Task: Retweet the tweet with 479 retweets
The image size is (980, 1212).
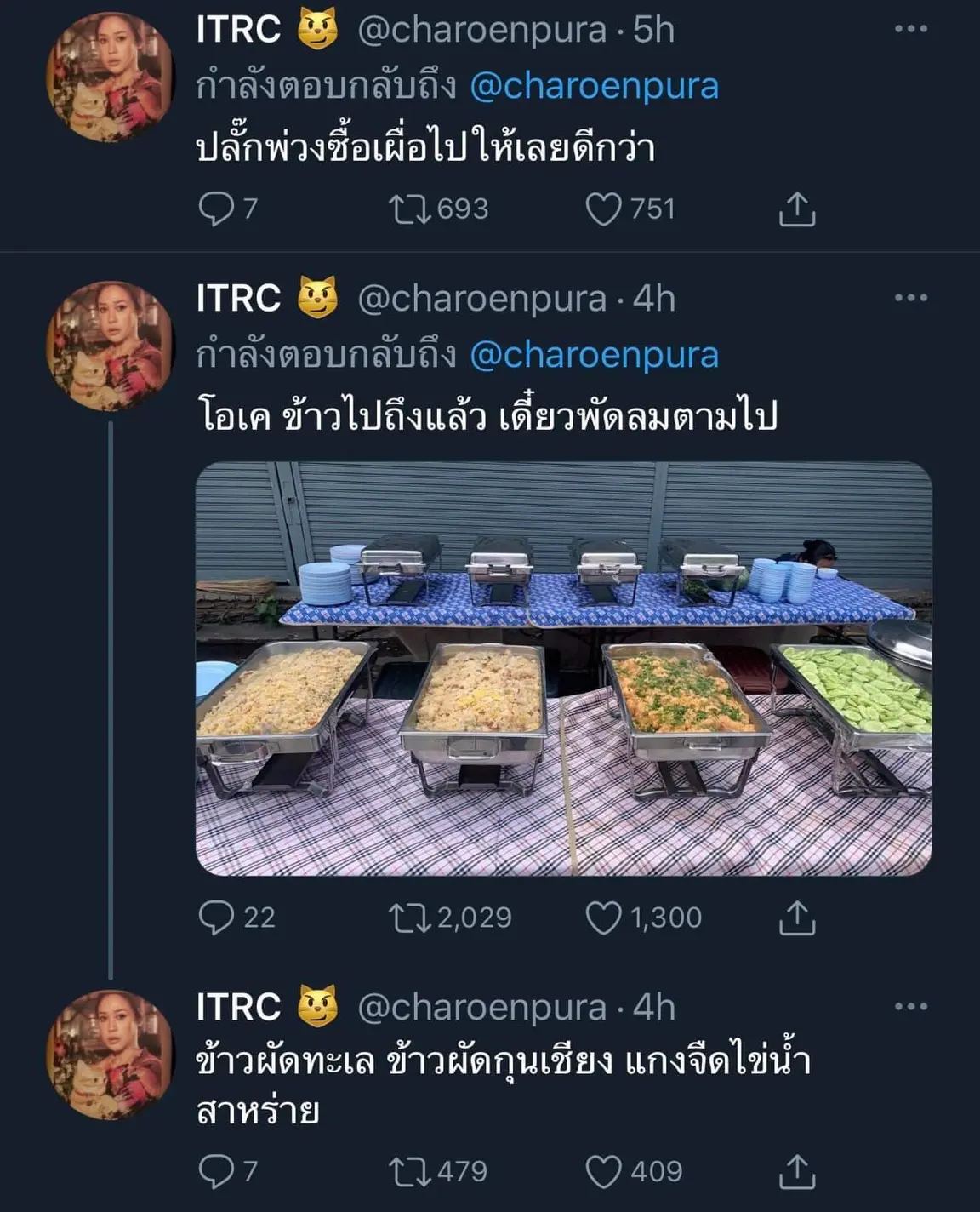Action: (410, 1171)
